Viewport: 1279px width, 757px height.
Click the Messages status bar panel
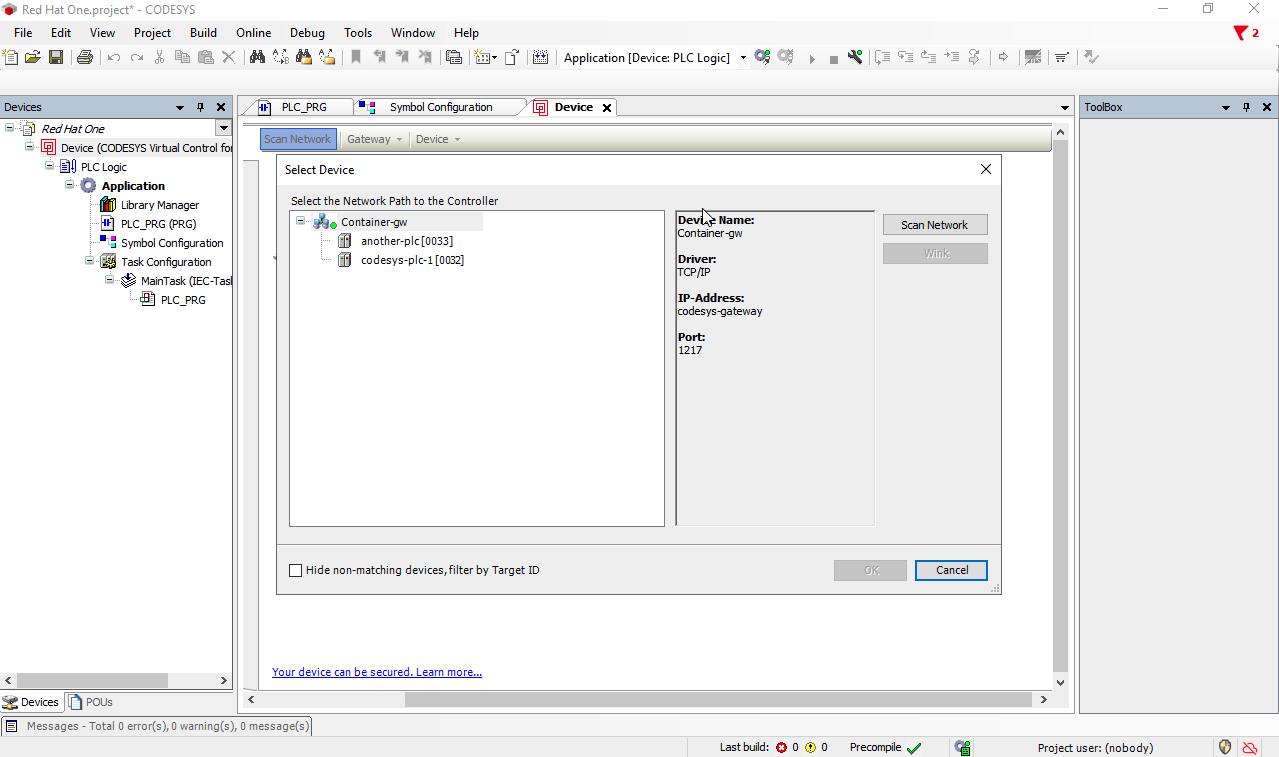tap(157, 726)
